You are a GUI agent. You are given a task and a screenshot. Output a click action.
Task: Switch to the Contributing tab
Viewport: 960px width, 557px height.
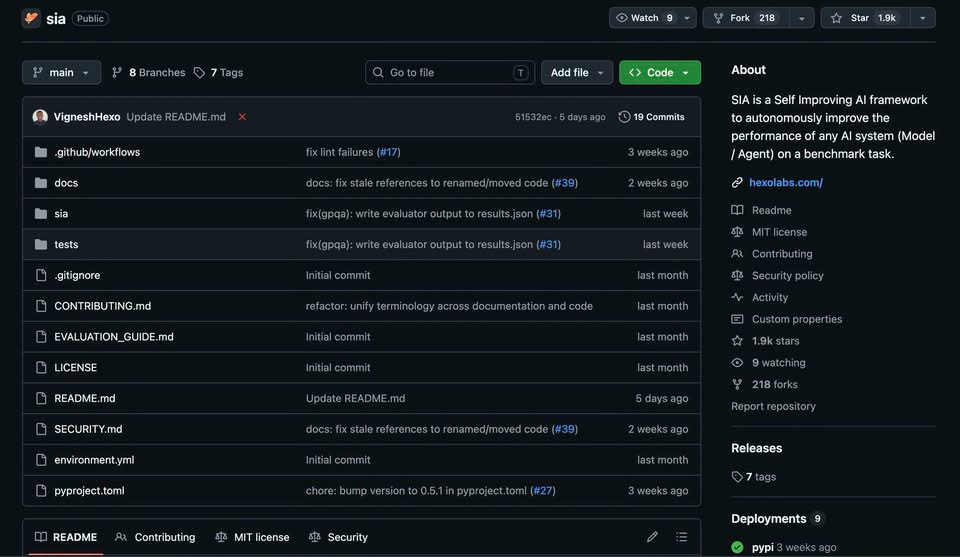coord(155,537)
